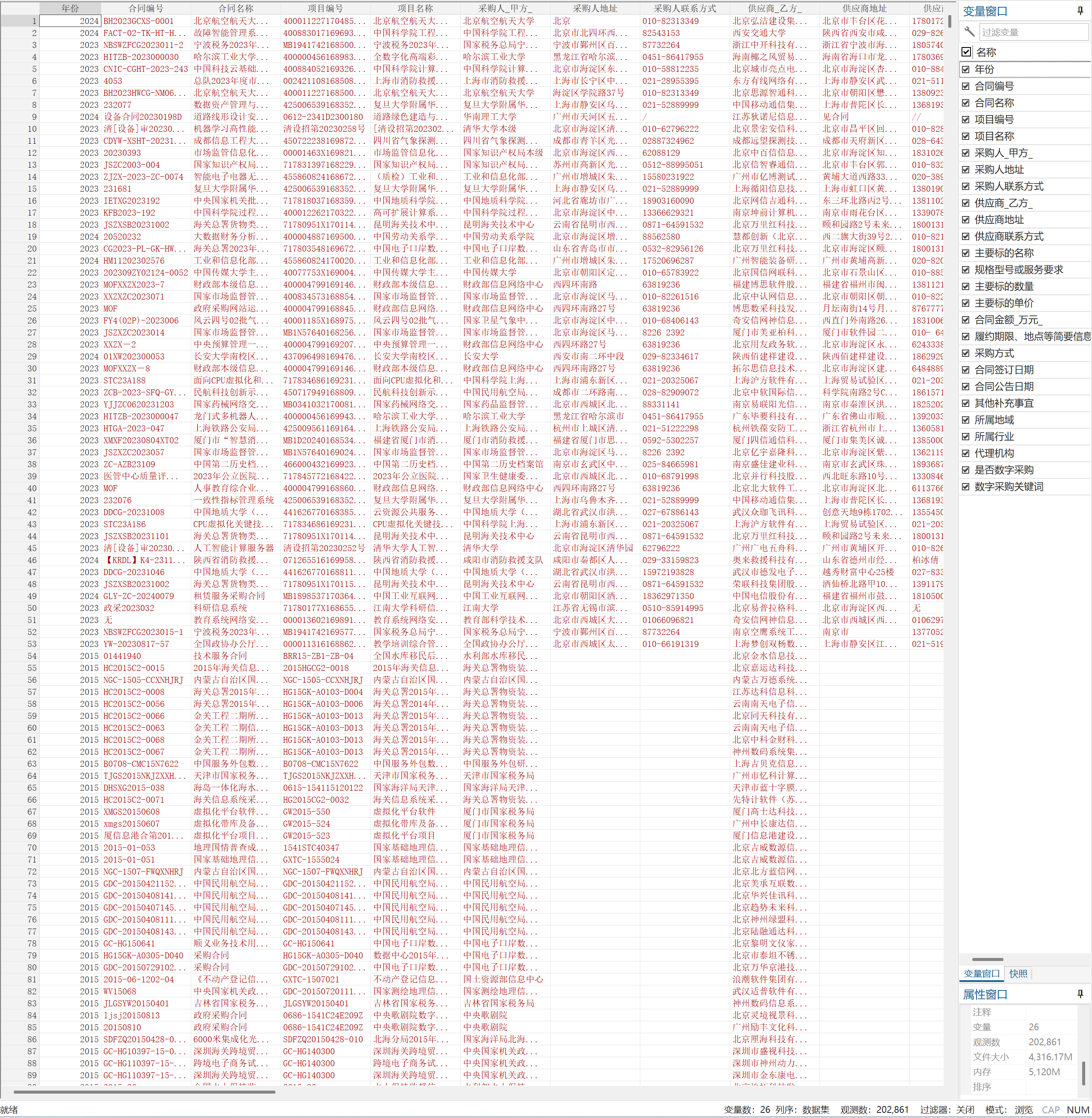Click the wrench filter settings icon
The width and height of the screenshot is (1092, 1118).
pyautogui.click(x=969, y=32)
